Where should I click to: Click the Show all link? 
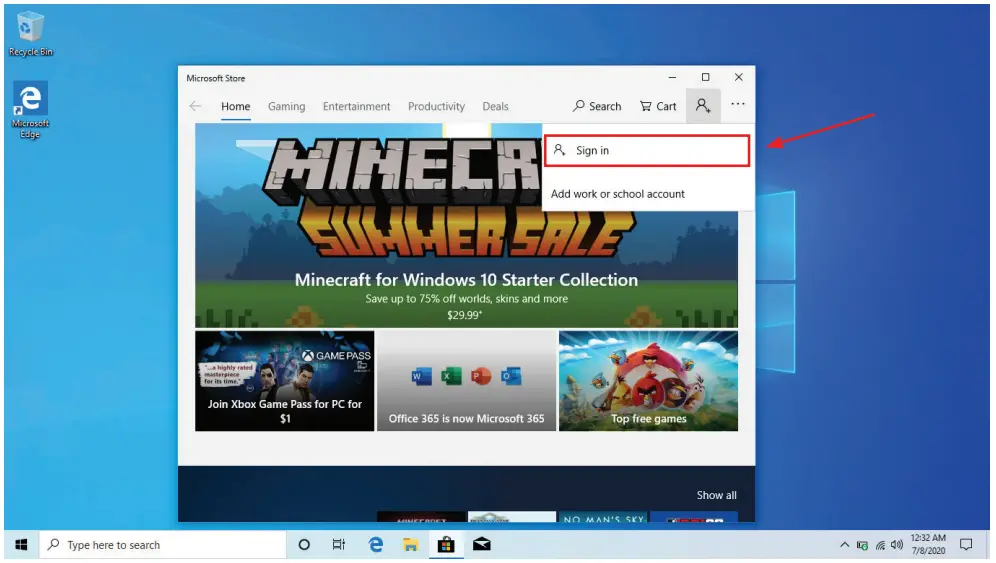point(716,495)
